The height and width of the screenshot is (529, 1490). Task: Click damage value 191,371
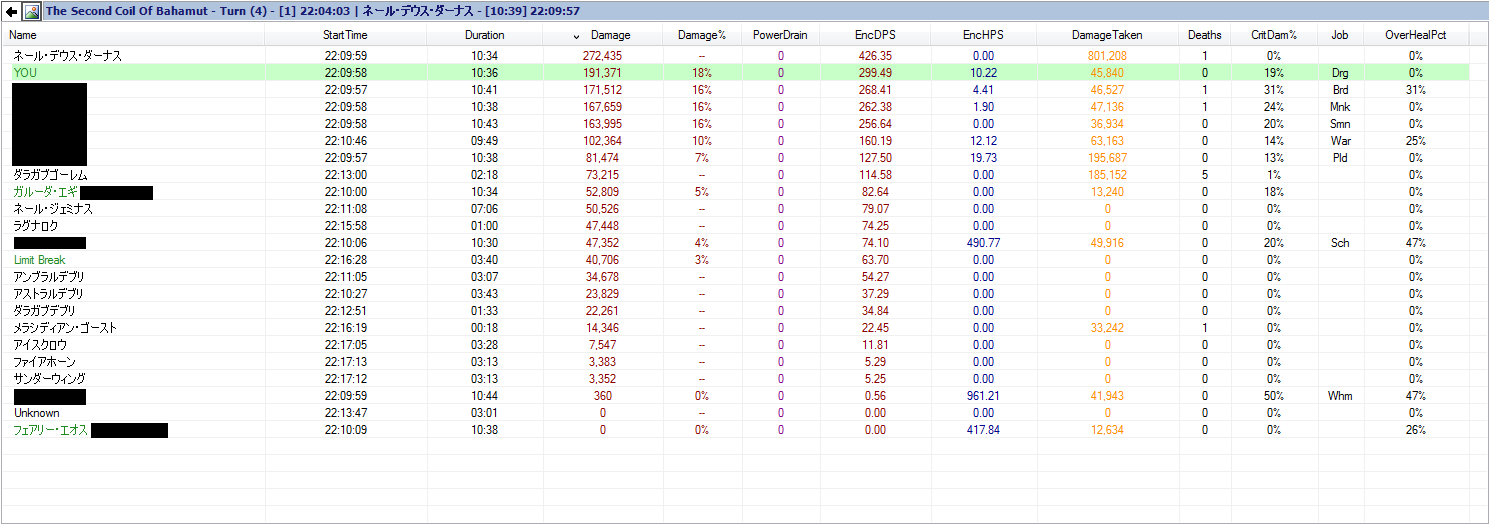602,73
